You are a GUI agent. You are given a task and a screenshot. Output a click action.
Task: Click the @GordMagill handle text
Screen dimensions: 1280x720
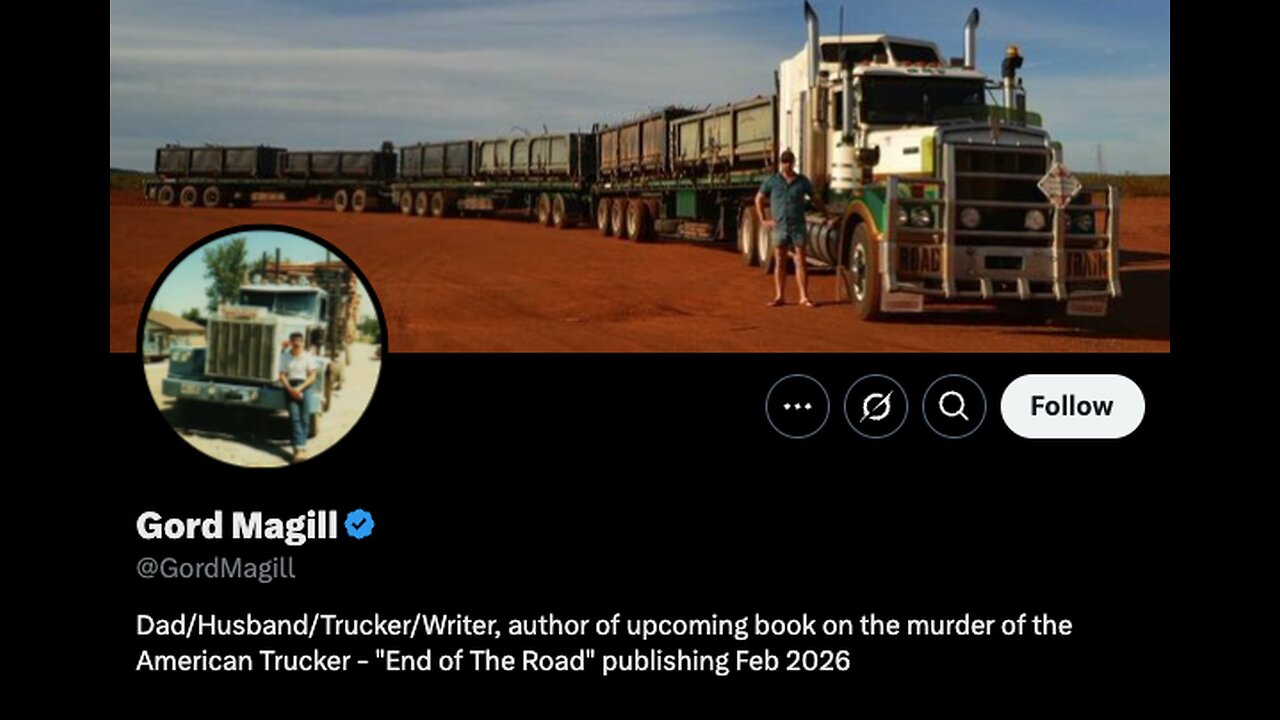216,568
